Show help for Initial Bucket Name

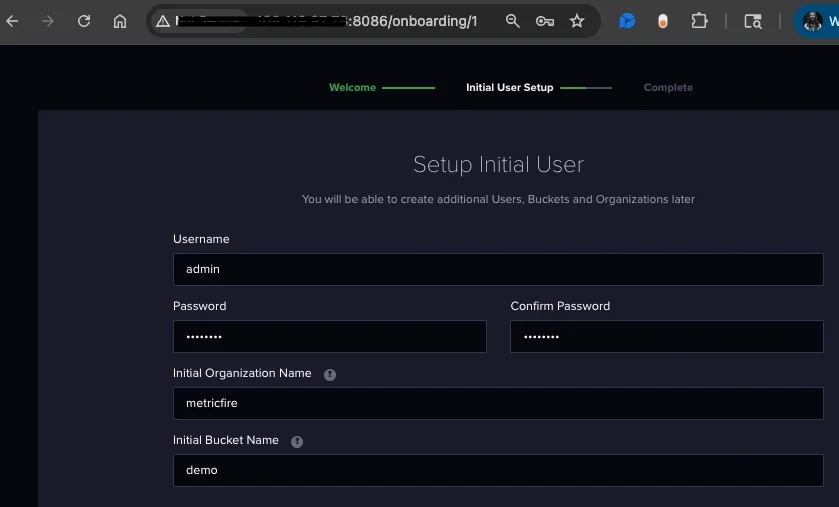296,442
